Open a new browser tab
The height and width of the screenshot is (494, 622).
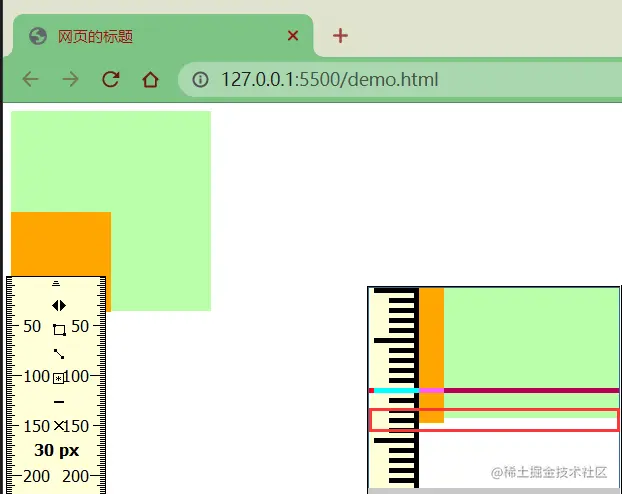(x=340, y=36)
